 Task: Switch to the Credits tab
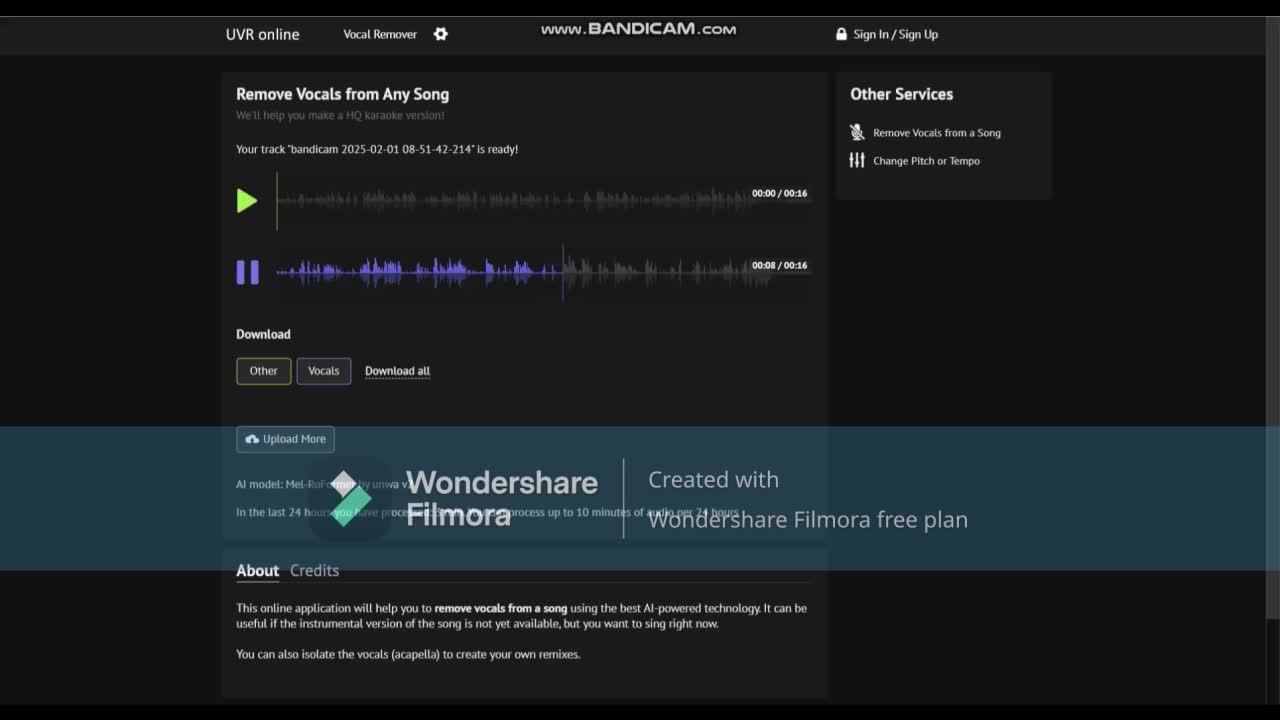coord(314,571)
